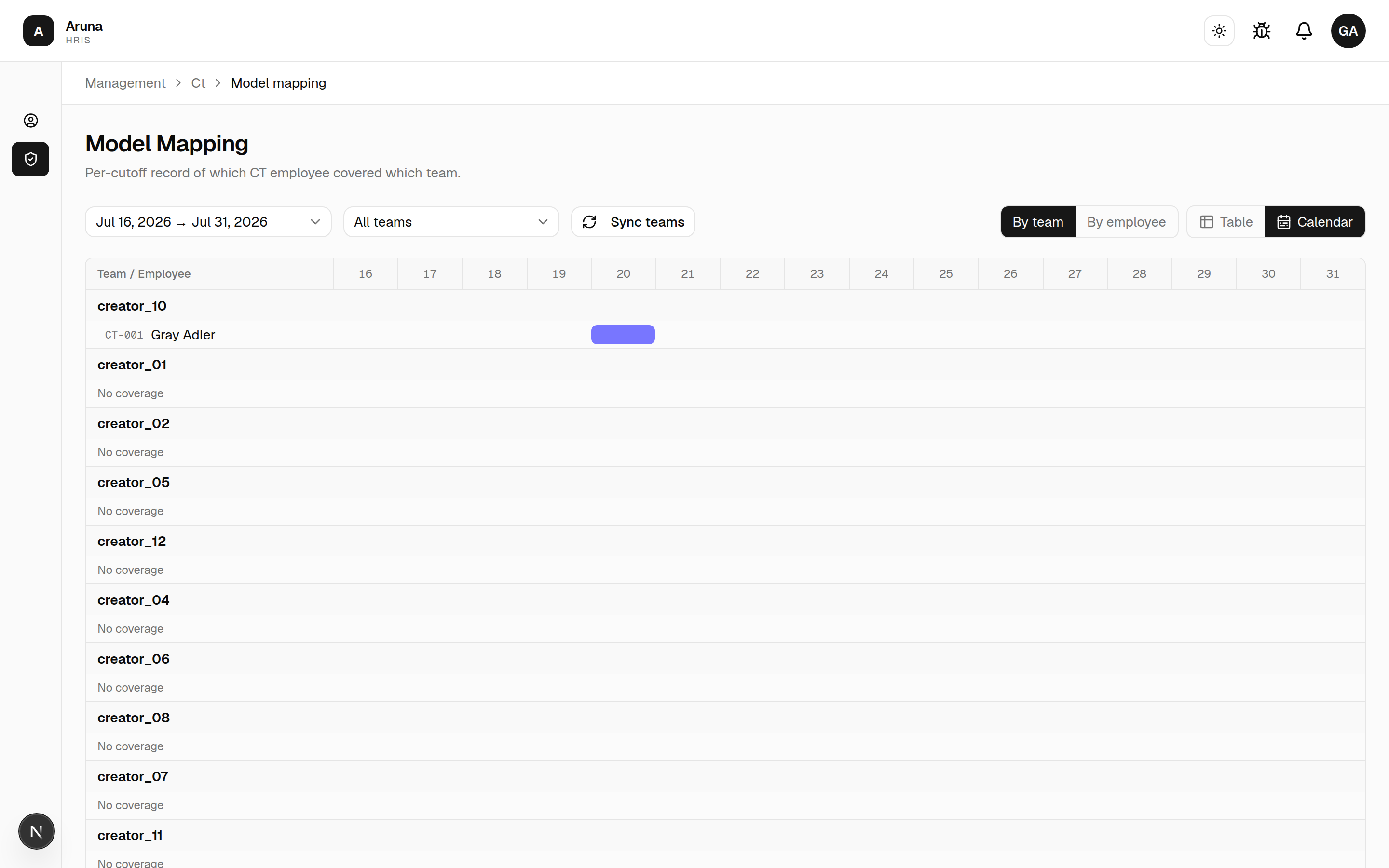Select the creator_04 team row
Image resolution: width=1389 pixels, height=868 pixels.
(x=725, y=600)
